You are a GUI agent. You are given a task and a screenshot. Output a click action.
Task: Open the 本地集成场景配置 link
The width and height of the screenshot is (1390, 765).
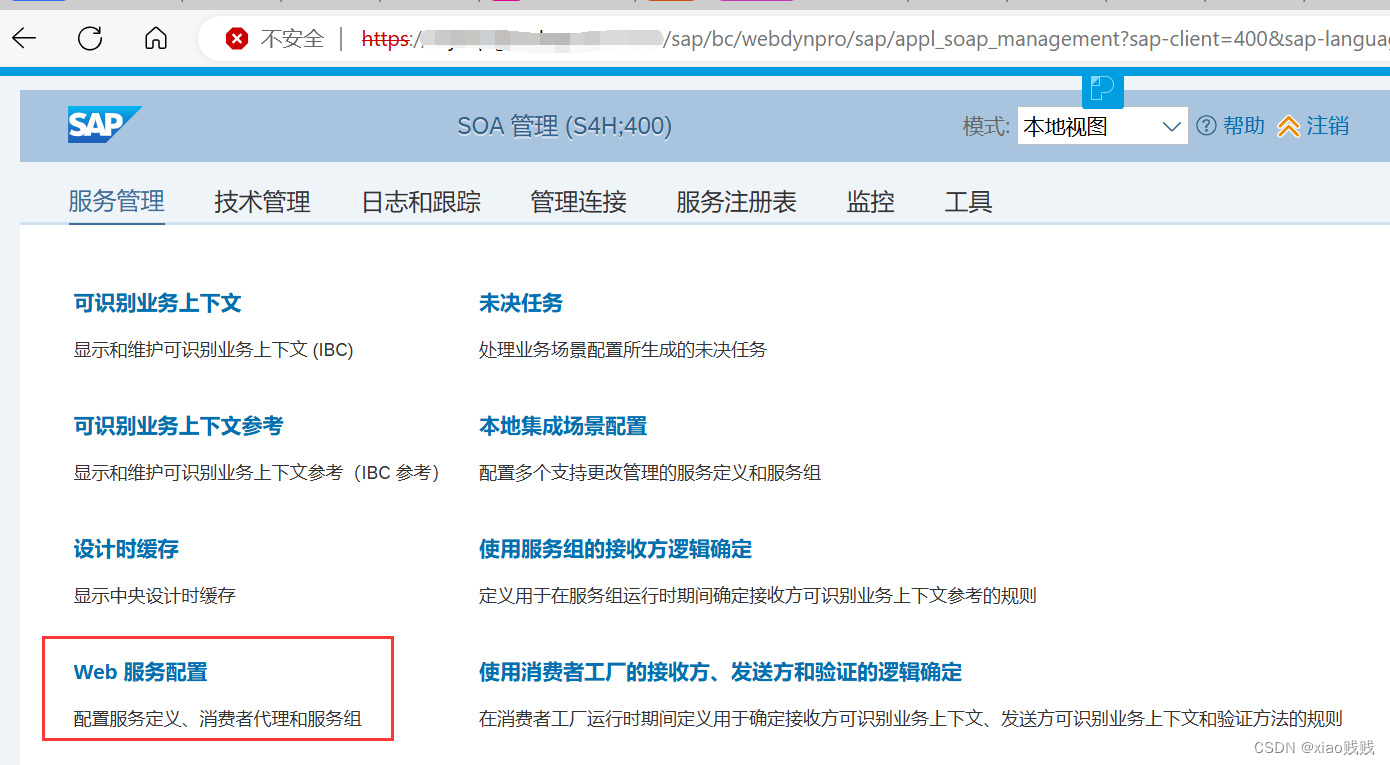click(563, 426)
